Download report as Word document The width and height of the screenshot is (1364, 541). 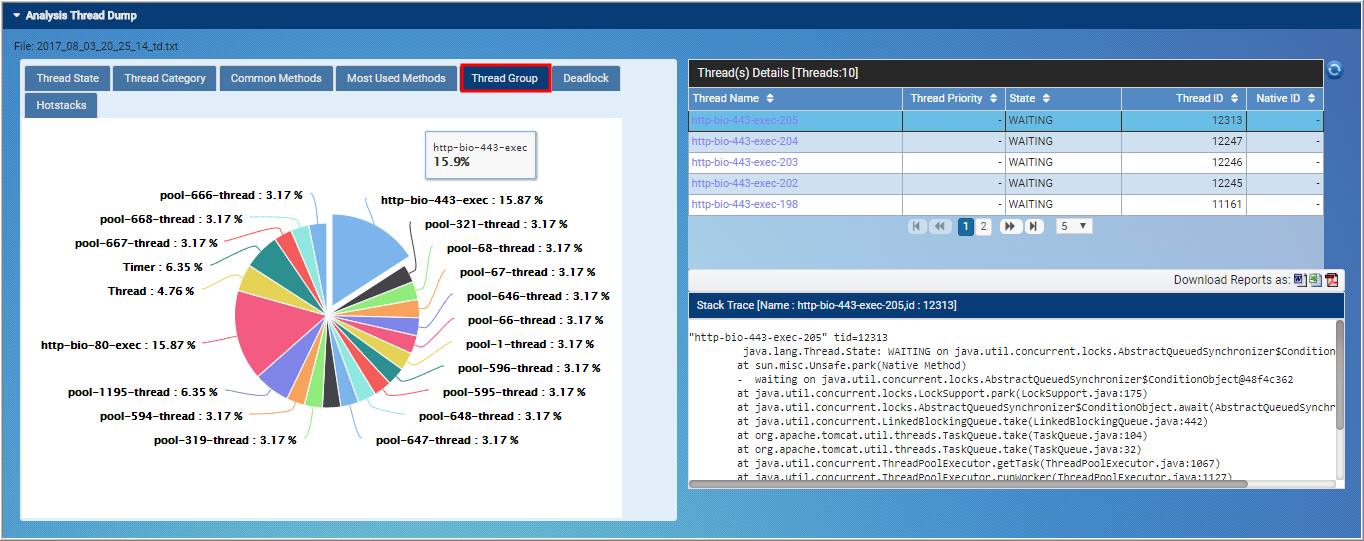coord(1299,280)
